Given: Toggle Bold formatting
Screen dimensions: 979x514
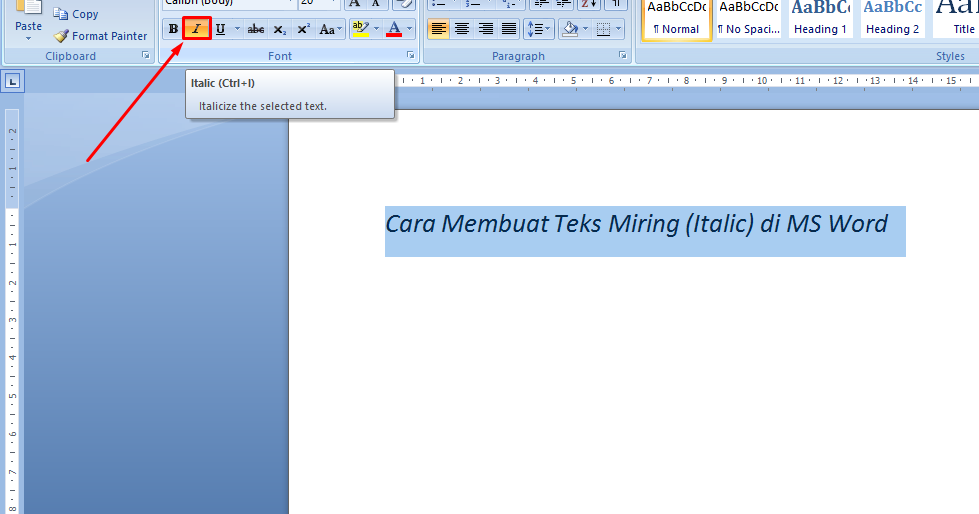Looking at the screenshot, I should pyautogui.click(x=173, y=29).
